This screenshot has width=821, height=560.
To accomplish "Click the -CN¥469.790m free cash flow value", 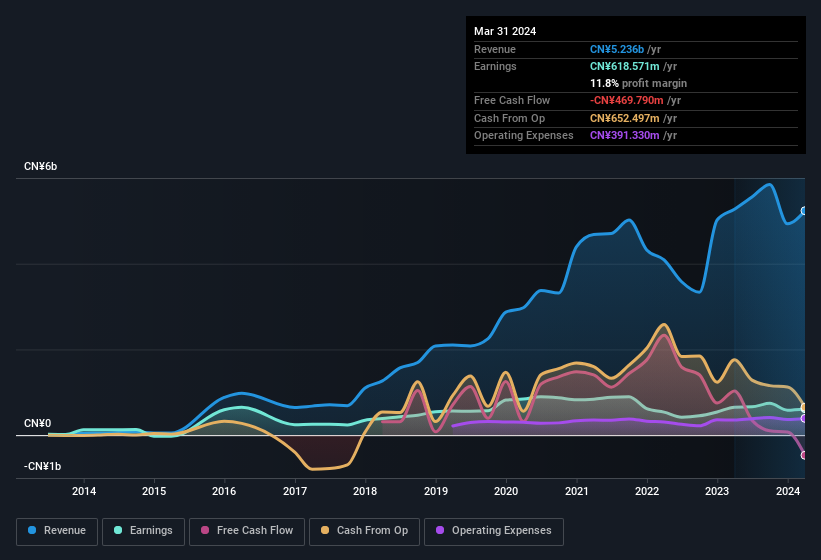I will point(627,100).
